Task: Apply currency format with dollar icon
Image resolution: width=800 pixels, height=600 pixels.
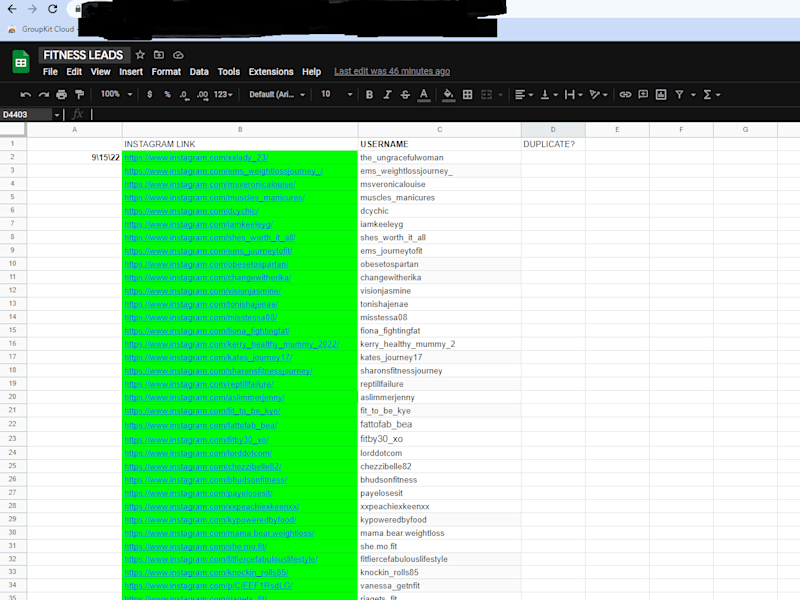Action: tap(149, 94)
